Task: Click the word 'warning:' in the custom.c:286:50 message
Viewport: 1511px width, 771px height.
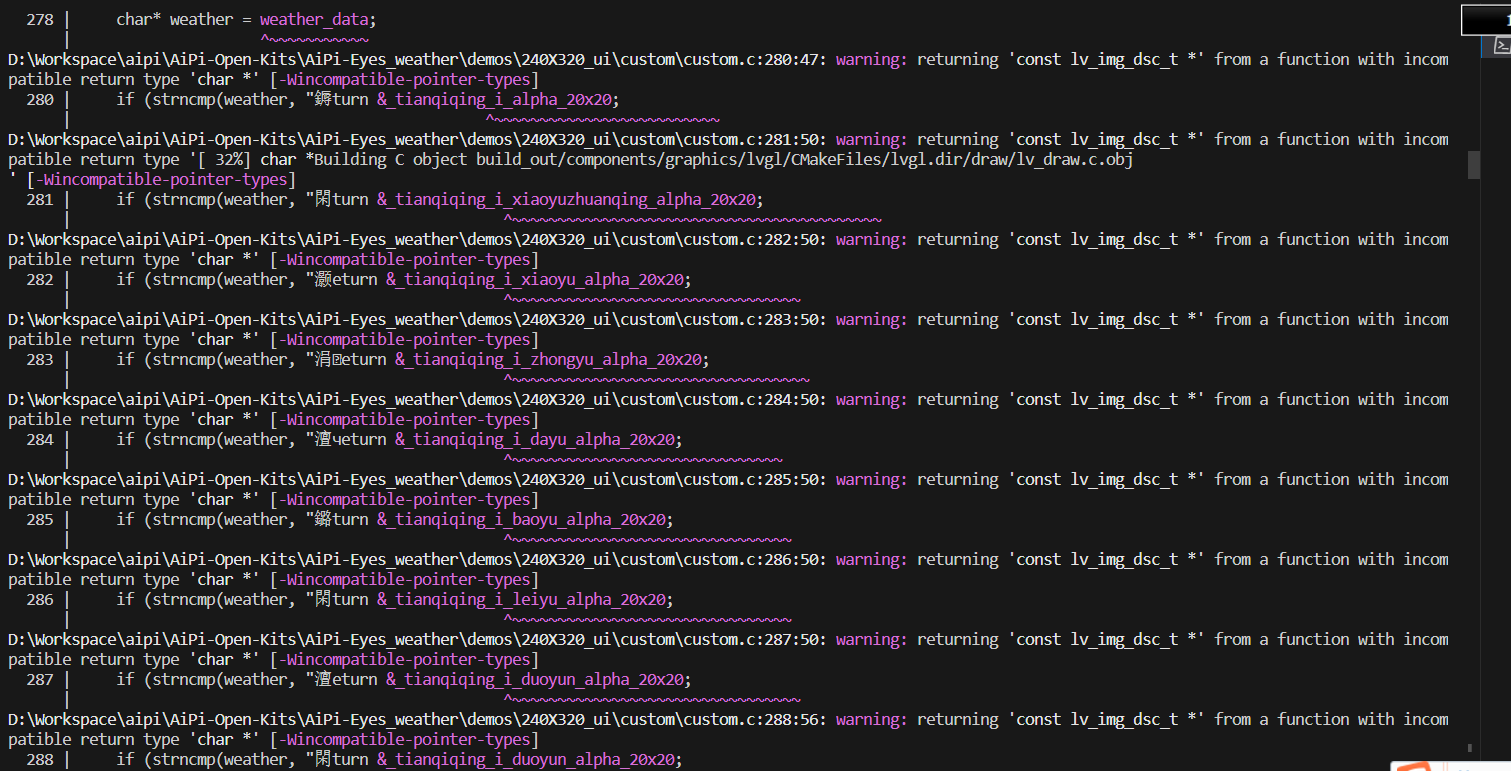Action: (x=872, y=559)
